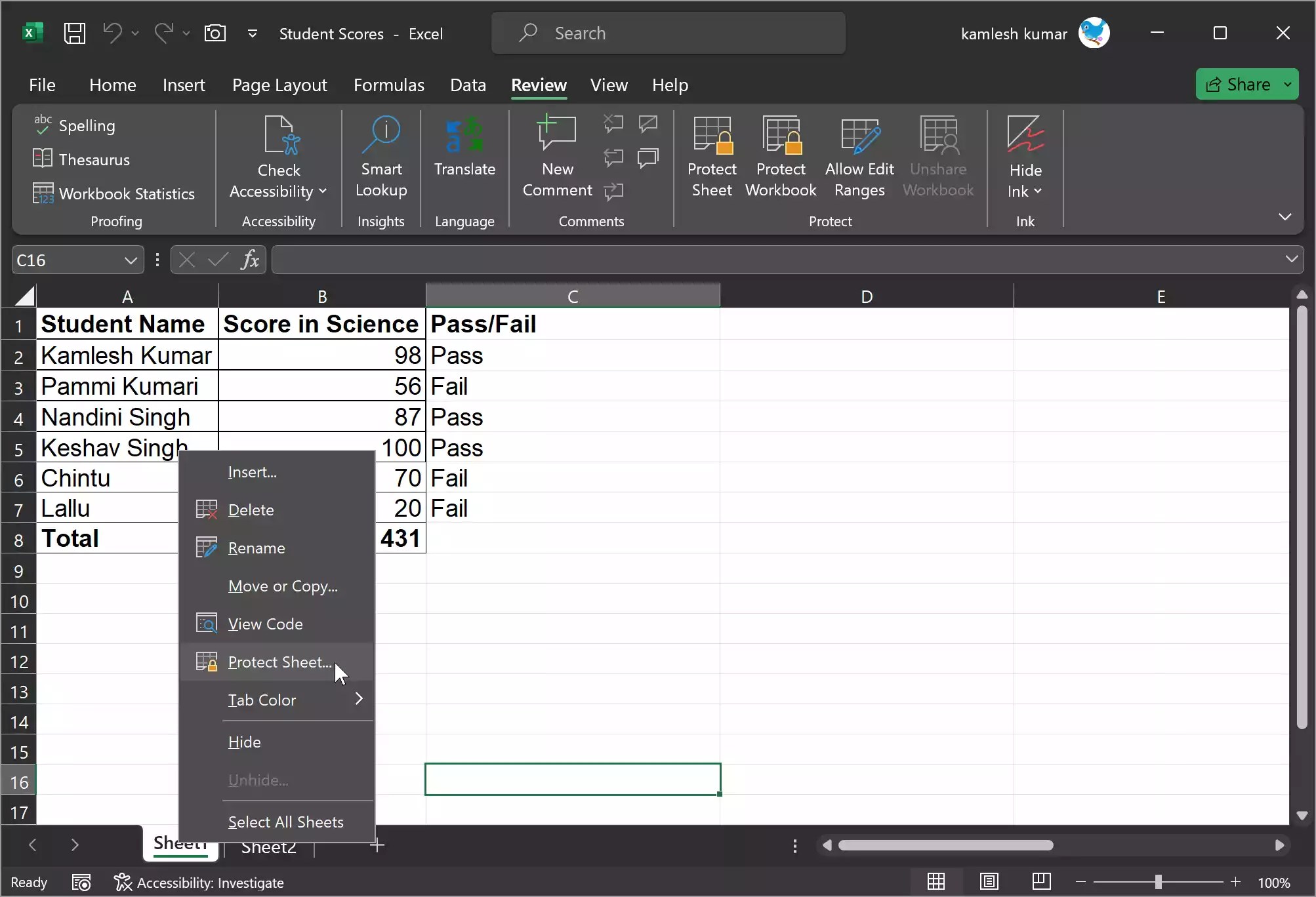Open Smart Lookup
The width and height of the screenshot is (1316, 897).
pyautogui.click(x=381, y=157)
